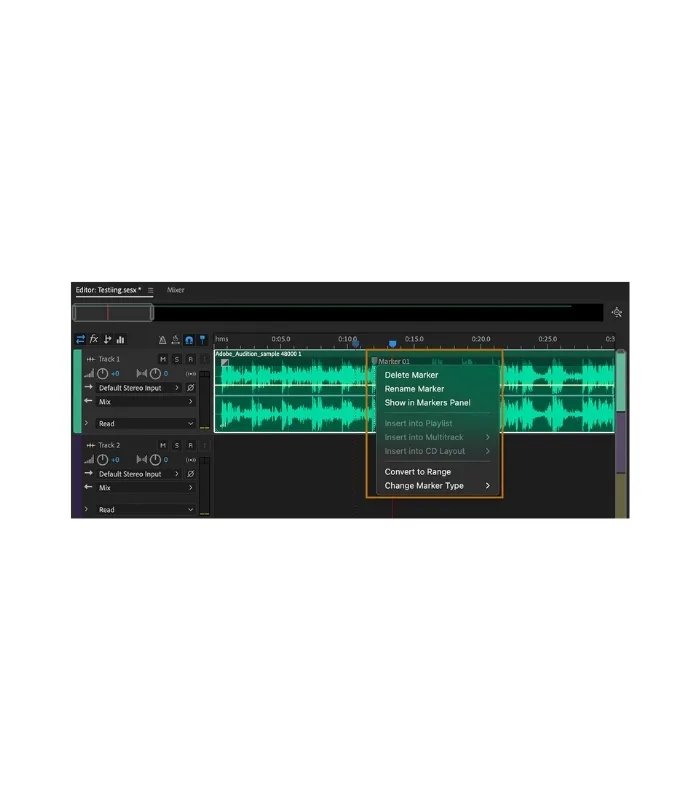Screen dimensions: 700x800
Task: Switch to the Mixer tab
Action: pyautogui.click(x=175, y=290)
